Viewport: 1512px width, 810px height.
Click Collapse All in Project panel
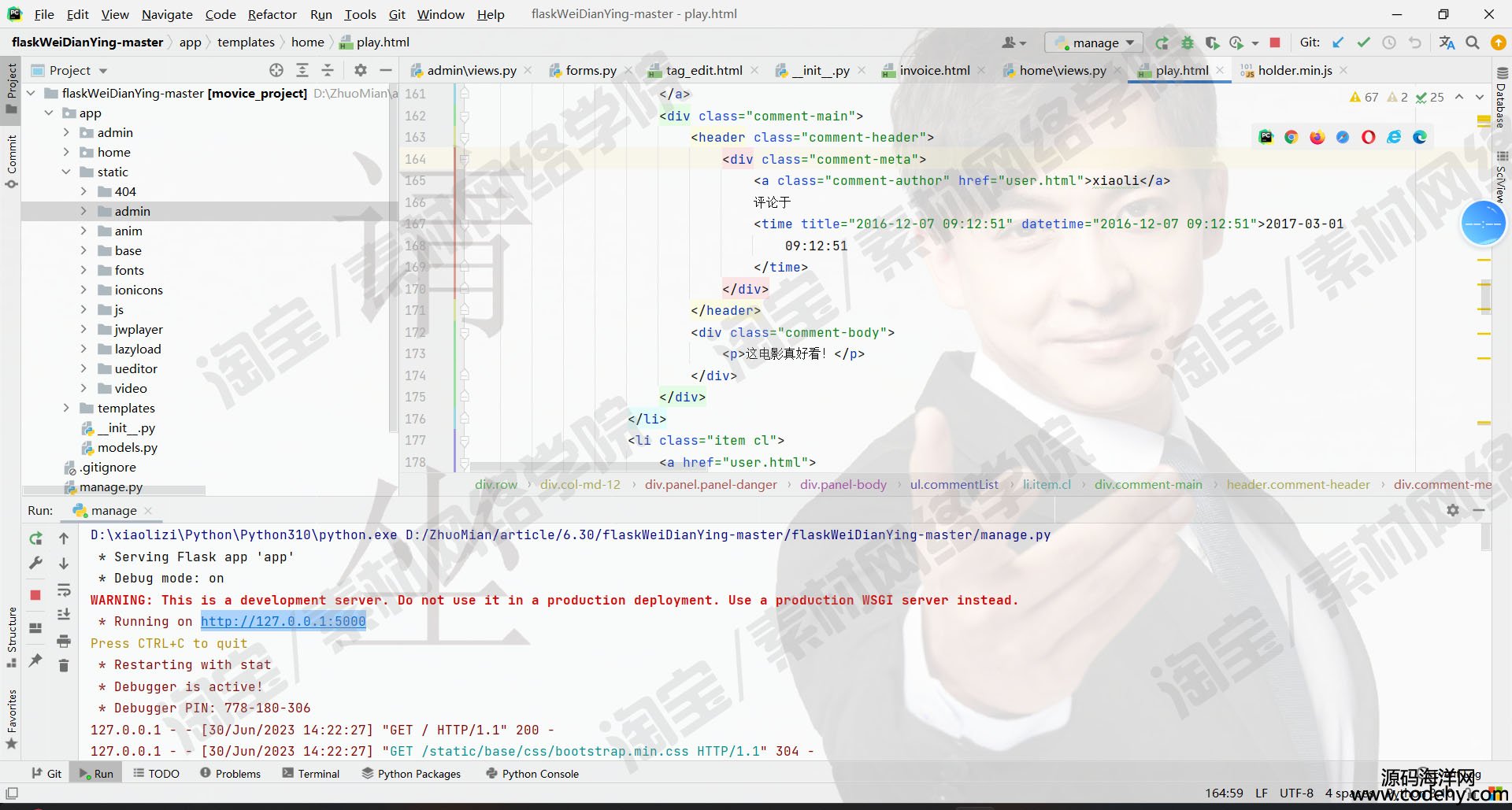328,70
